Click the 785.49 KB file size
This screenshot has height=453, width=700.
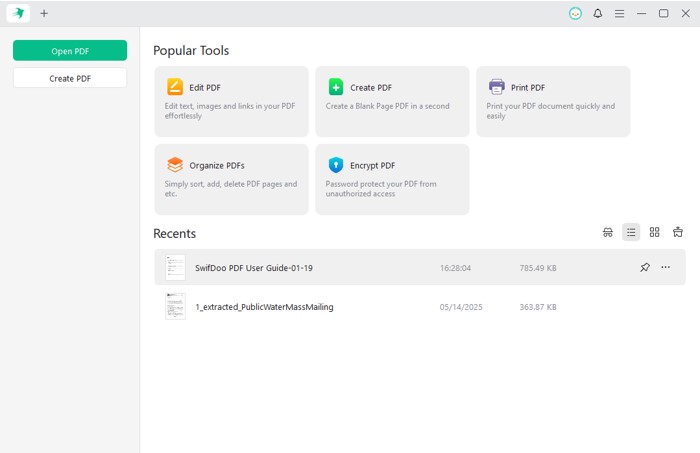pos(538,268)
